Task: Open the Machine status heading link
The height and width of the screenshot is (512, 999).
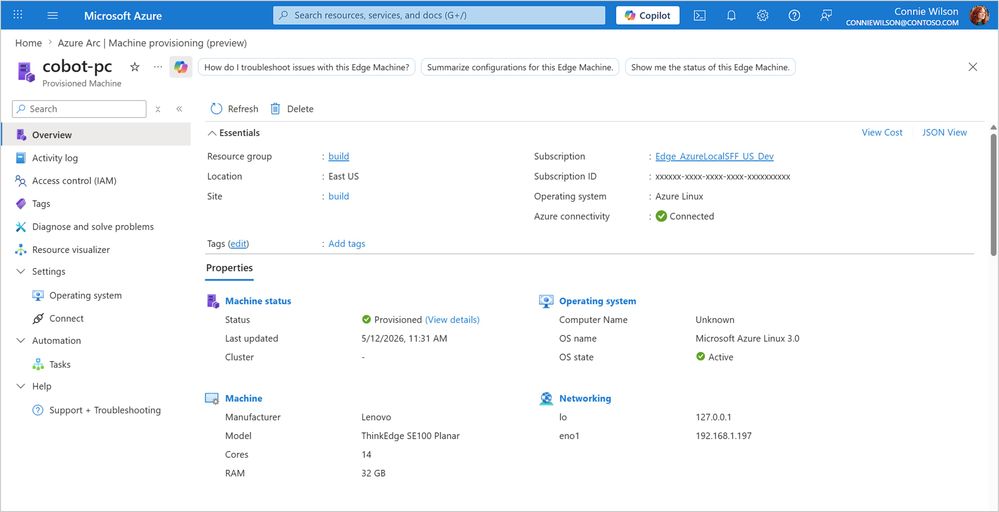Action: tap(258, 301)
